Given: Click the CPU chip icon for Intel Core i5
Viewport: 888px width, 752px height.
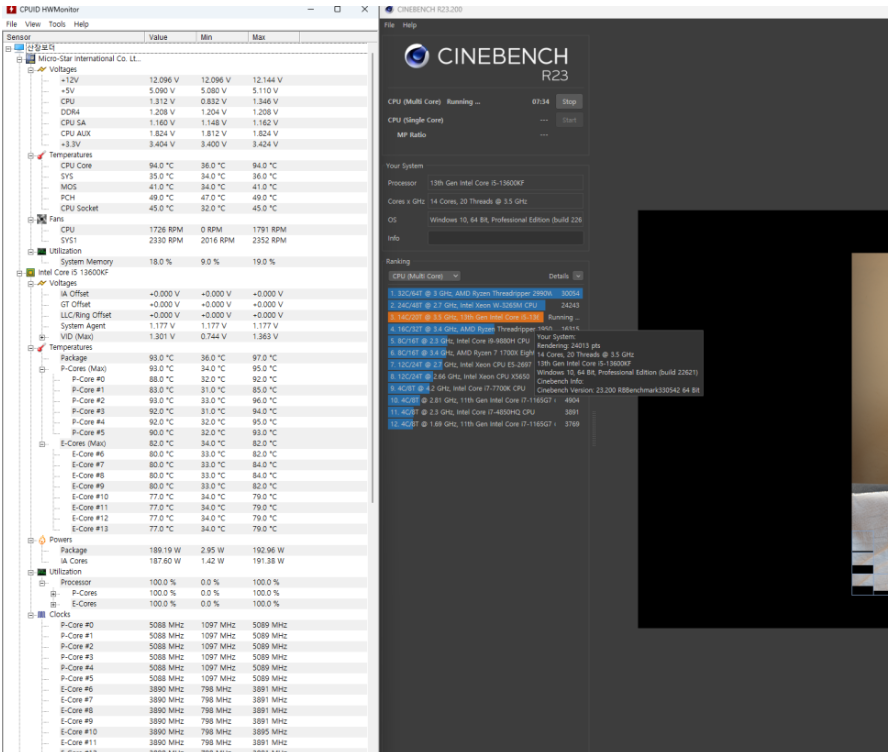Looking at the screenshot, I should [31, 272].
